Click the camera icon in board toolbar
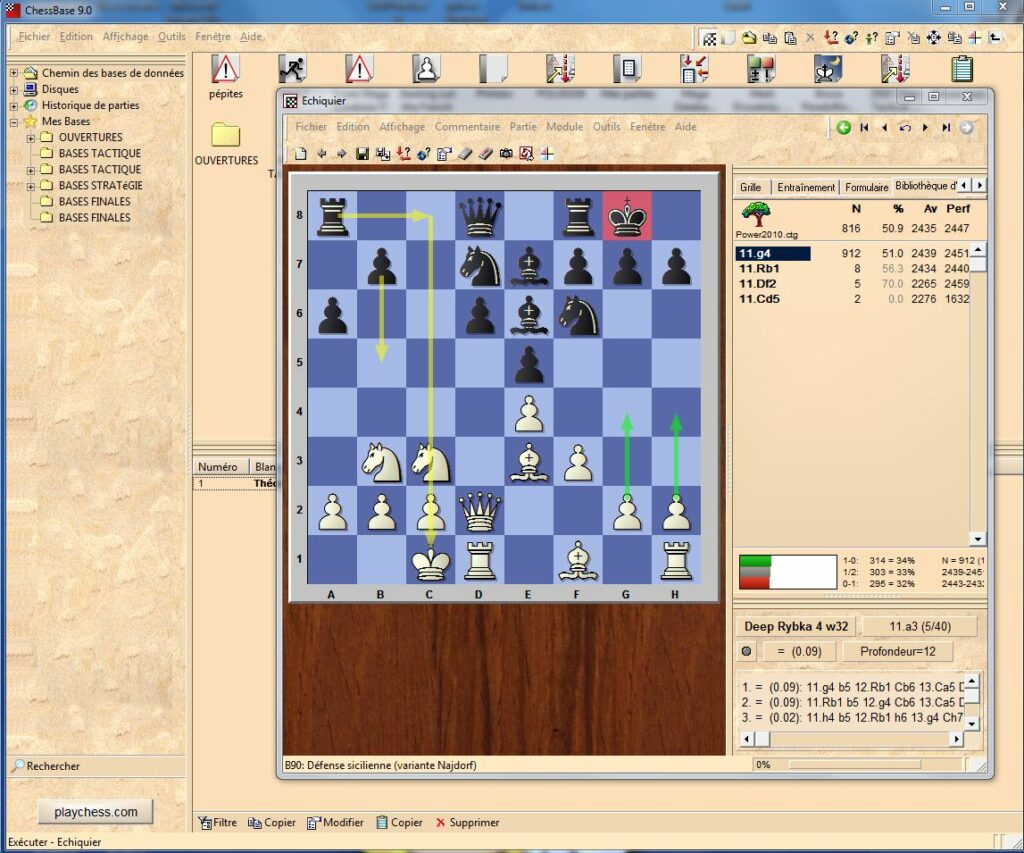The image size is (1024, 853). point(507,153)
